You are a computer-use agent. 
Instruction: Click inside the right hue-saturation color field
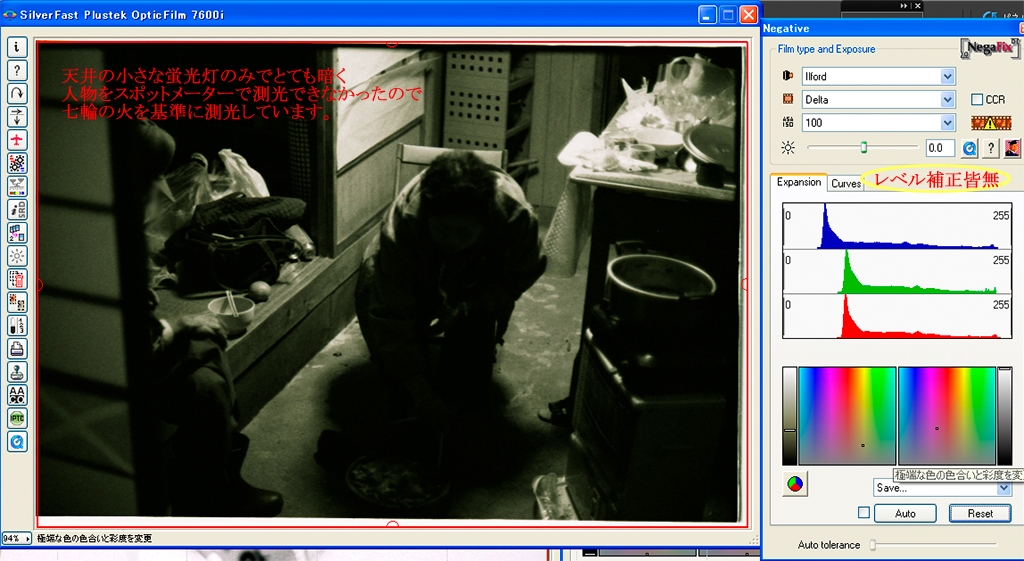[x=947, y=415]
